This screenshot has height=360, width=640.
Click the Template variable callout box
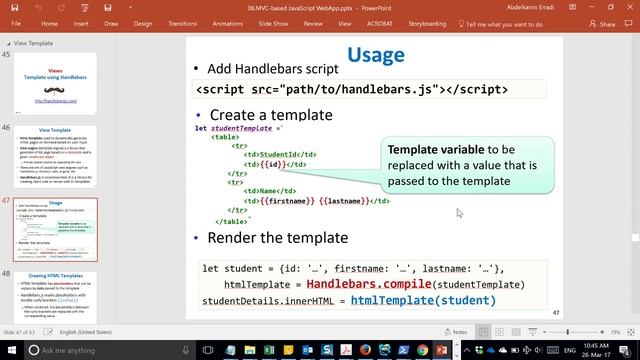pyautogui.click(x=468, y=165)
